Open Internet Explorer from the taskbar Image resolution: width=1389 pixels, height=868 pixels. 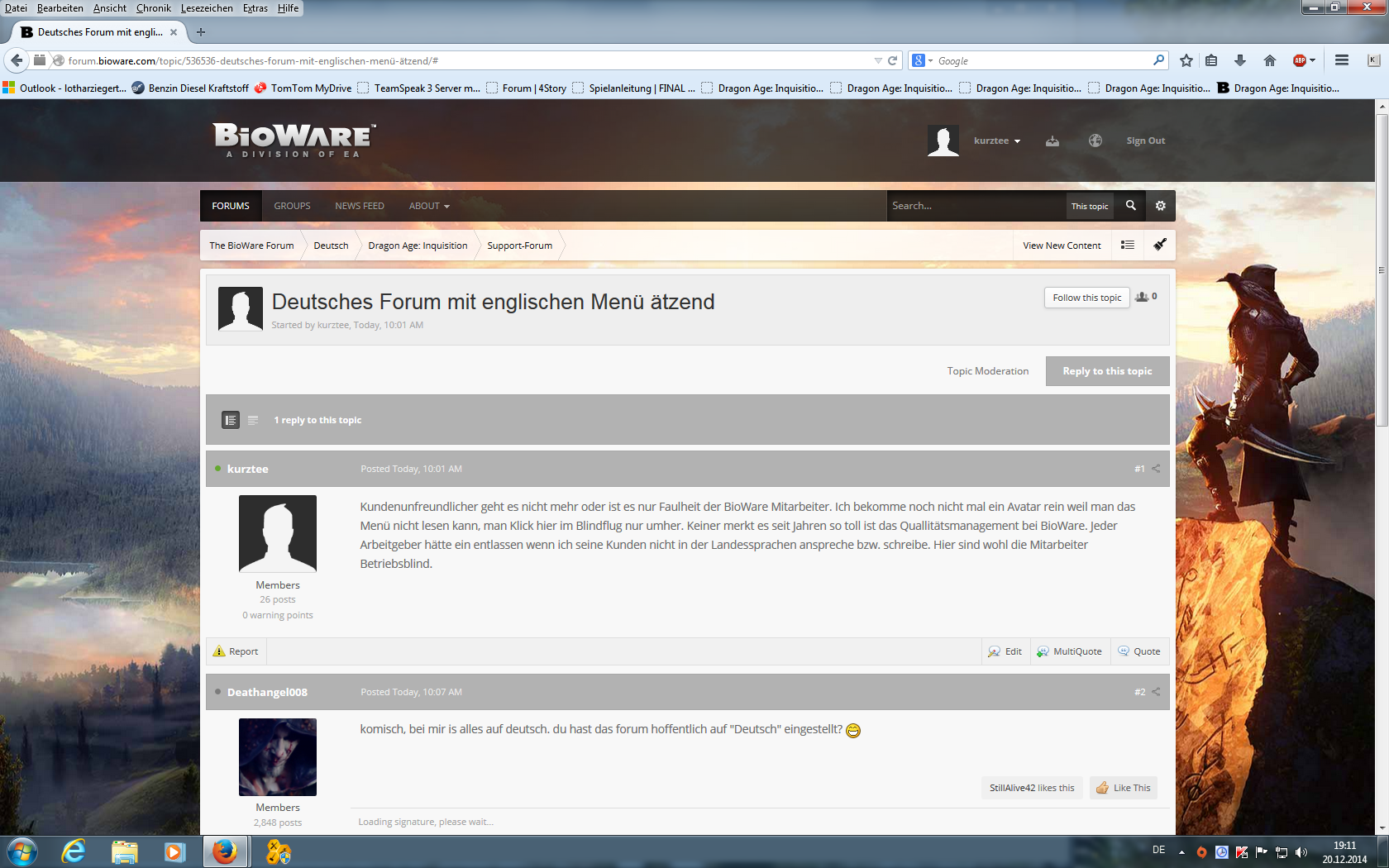tap(74, 851)
